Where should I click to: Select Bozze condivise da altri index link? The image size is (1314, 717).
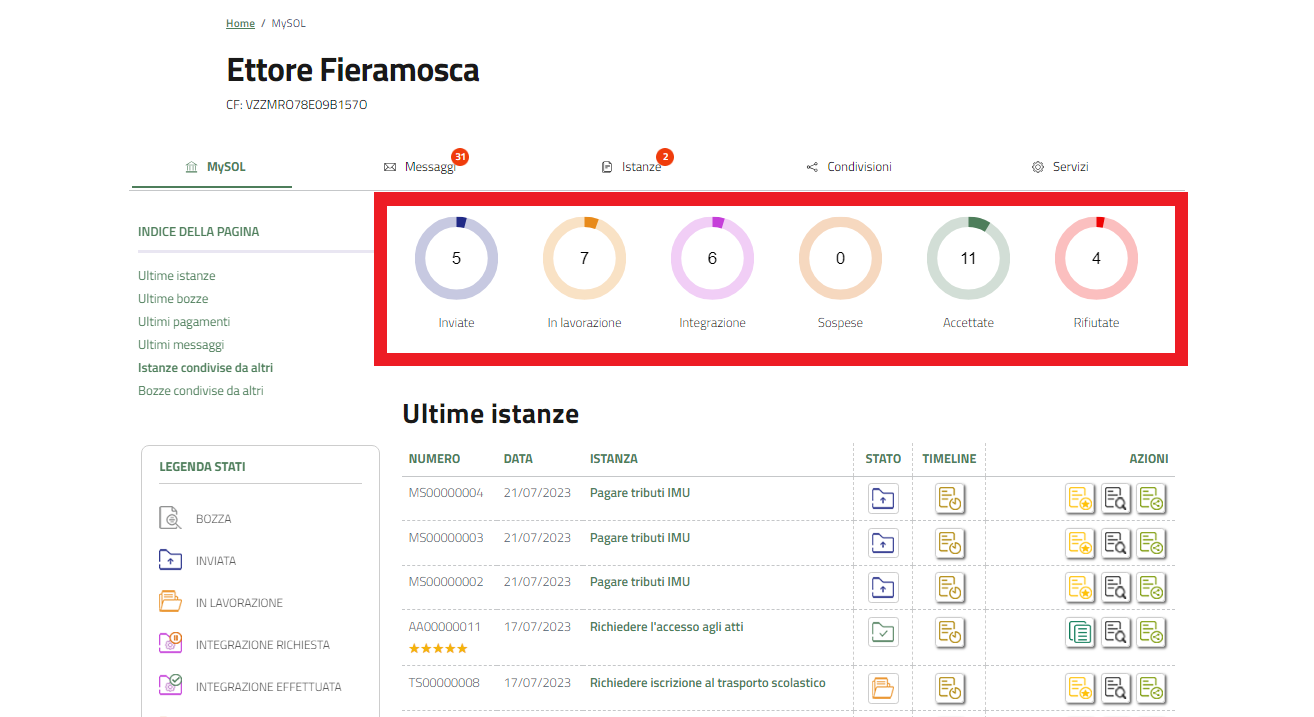tap(201, 391)
